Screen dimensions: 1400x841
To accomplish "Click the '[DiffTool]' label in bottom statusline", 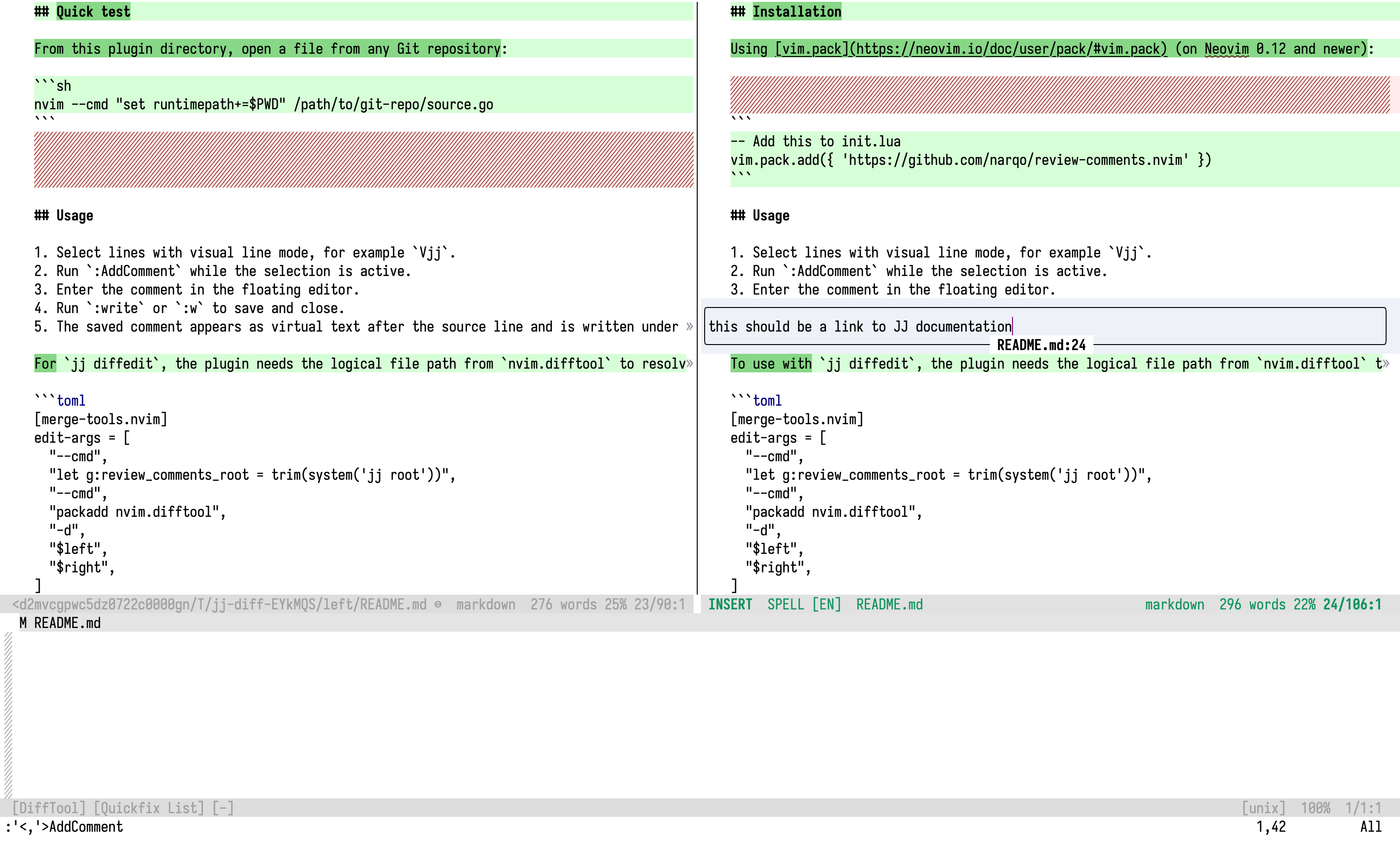I will click(x=49, y=808).
